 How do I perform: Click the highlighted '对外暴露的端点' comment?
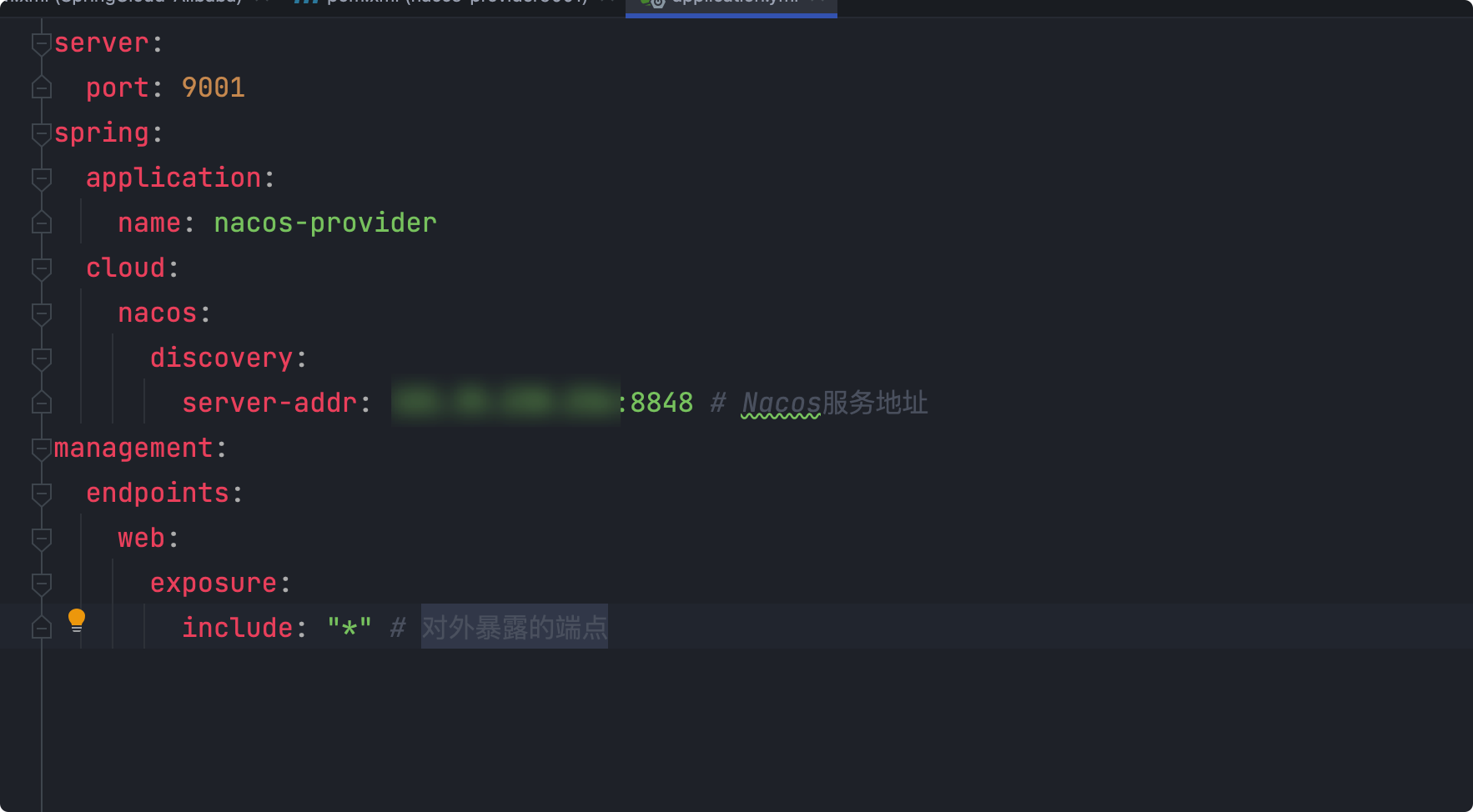(515, 628)
